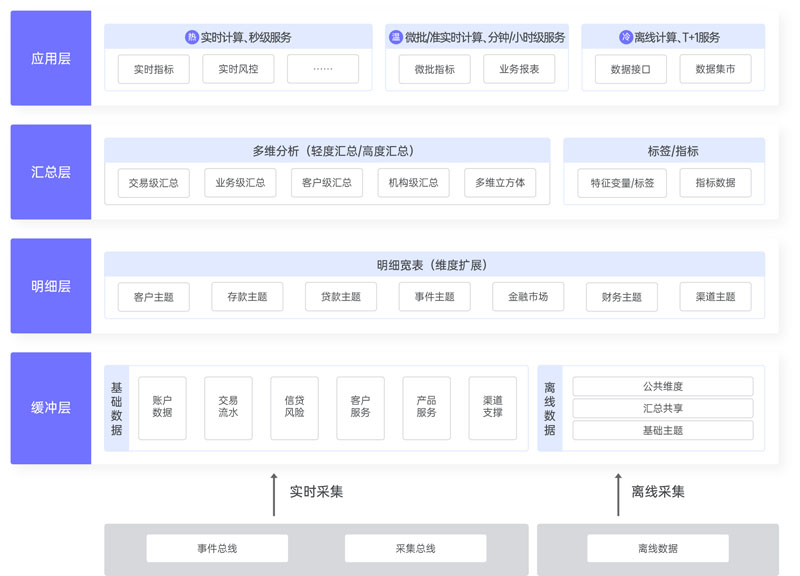Click the 特征变量/标签 box

[x=622, y=183]
